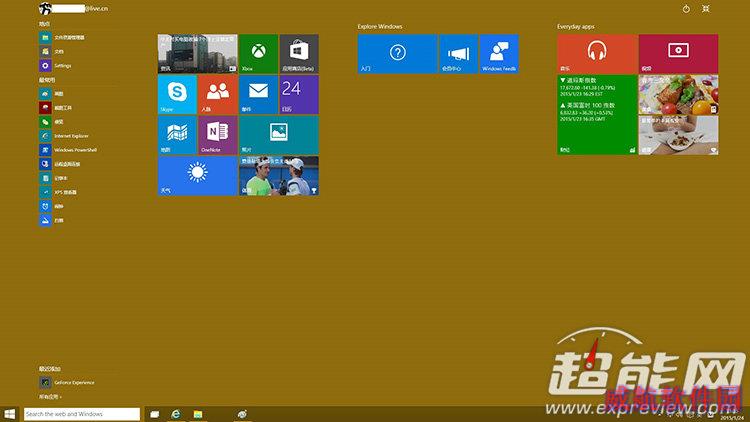This screenshot has height=422, width=750.
Task: Open the Mail tile
Action: click(258, 94)
